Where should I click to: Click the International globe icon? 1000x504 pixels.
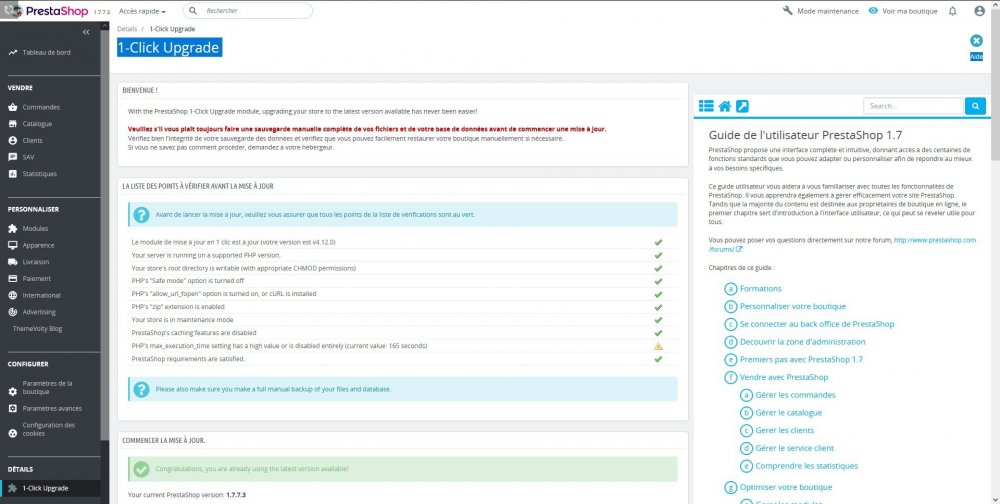(x=13, y=295)
